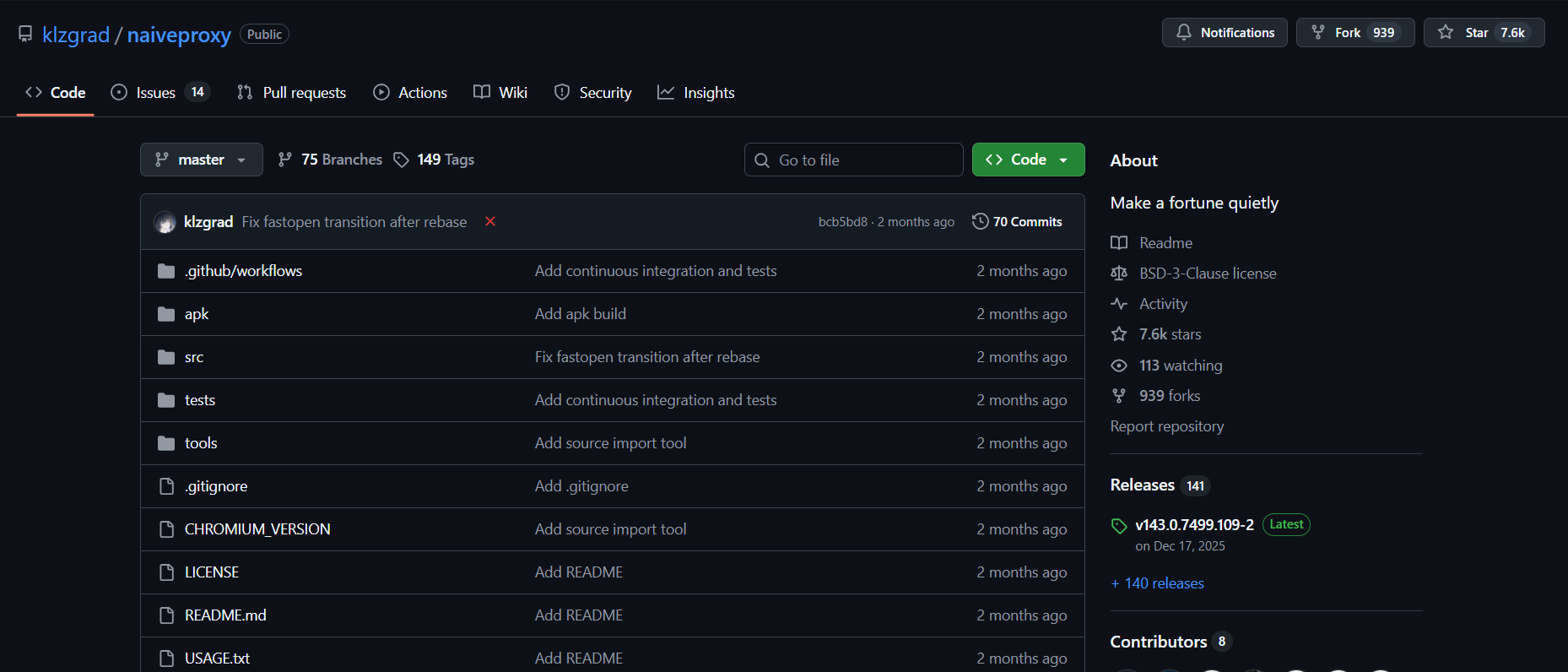Screen dimensions: 1568x672
Task: Open the USAGE.txt file
Action: 217,658
